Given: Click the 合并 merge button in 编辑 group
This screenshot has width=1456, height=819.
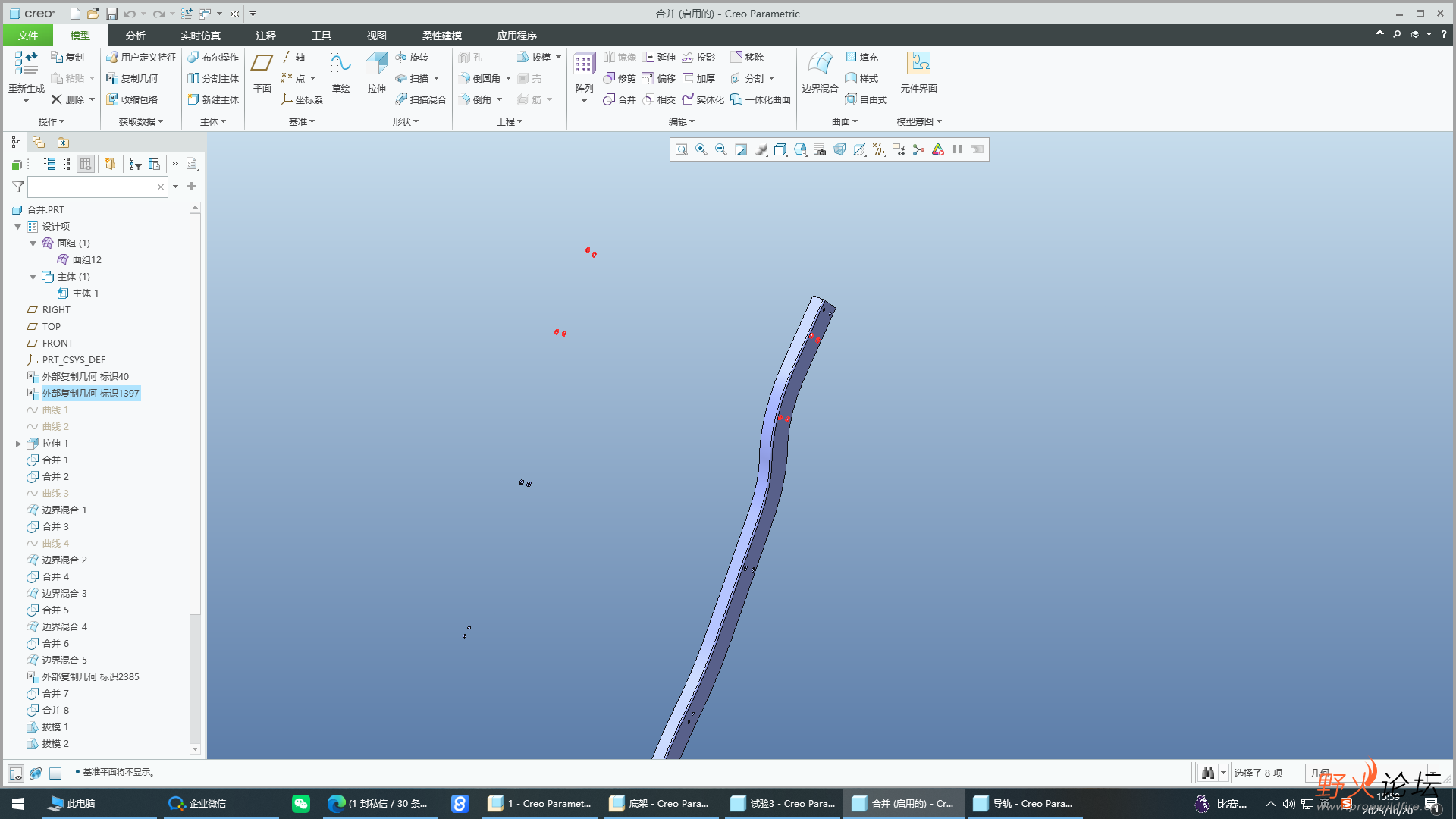Looking at the screenshot, I should coord(620,99).
